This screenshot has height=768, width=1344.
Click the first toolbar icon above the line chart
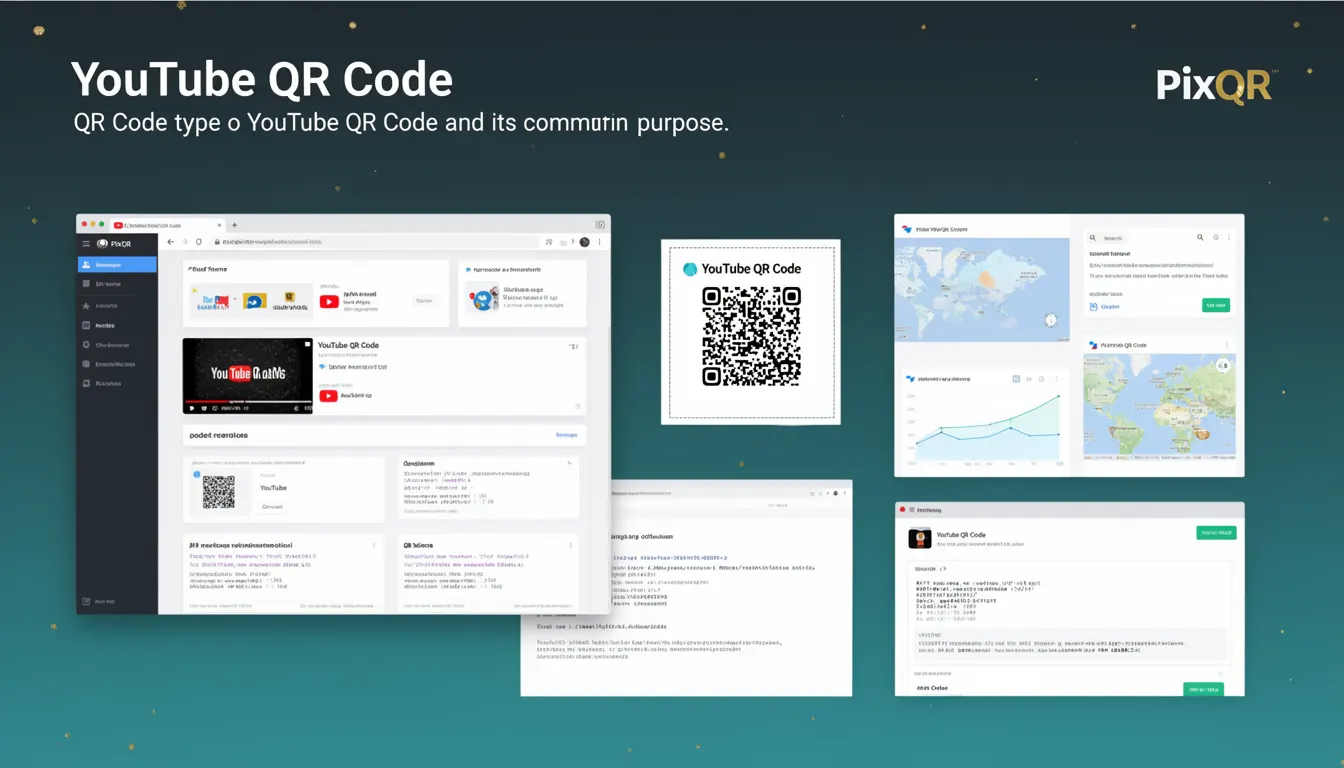(1016, 379)
